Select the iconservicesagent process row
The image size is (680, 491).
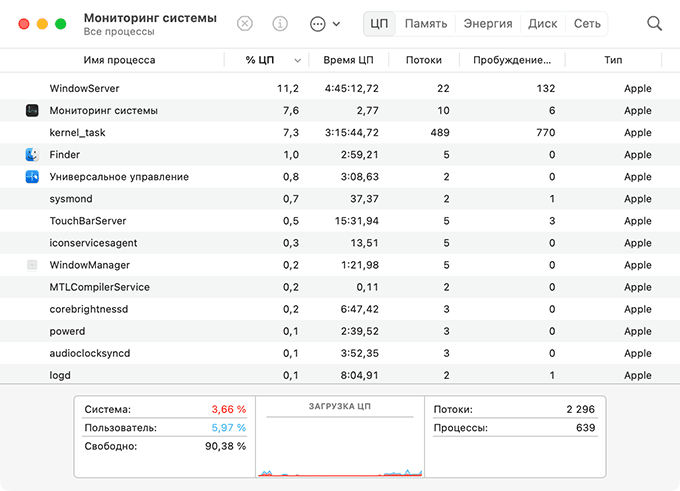point(340,243)
